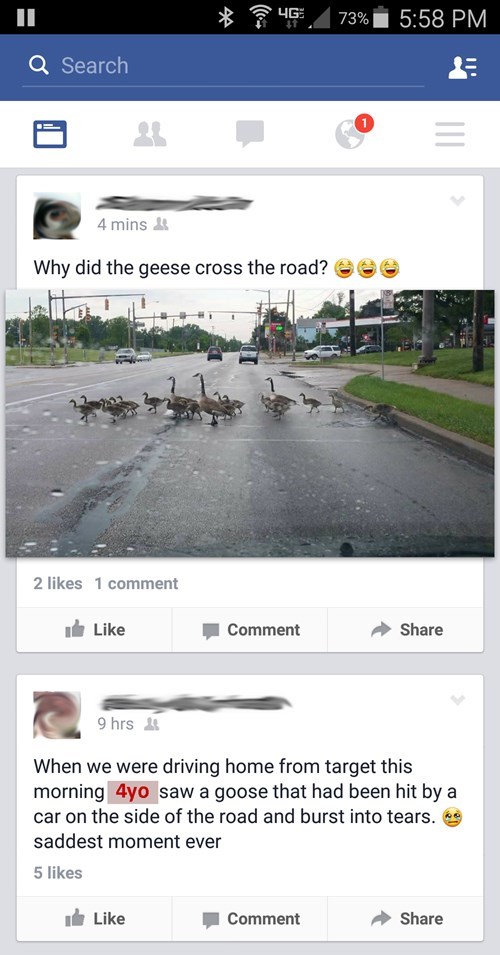Viewport: 500px width, 955px height.
Task: Open notifications globe with red badge
Action: (353, 131)
